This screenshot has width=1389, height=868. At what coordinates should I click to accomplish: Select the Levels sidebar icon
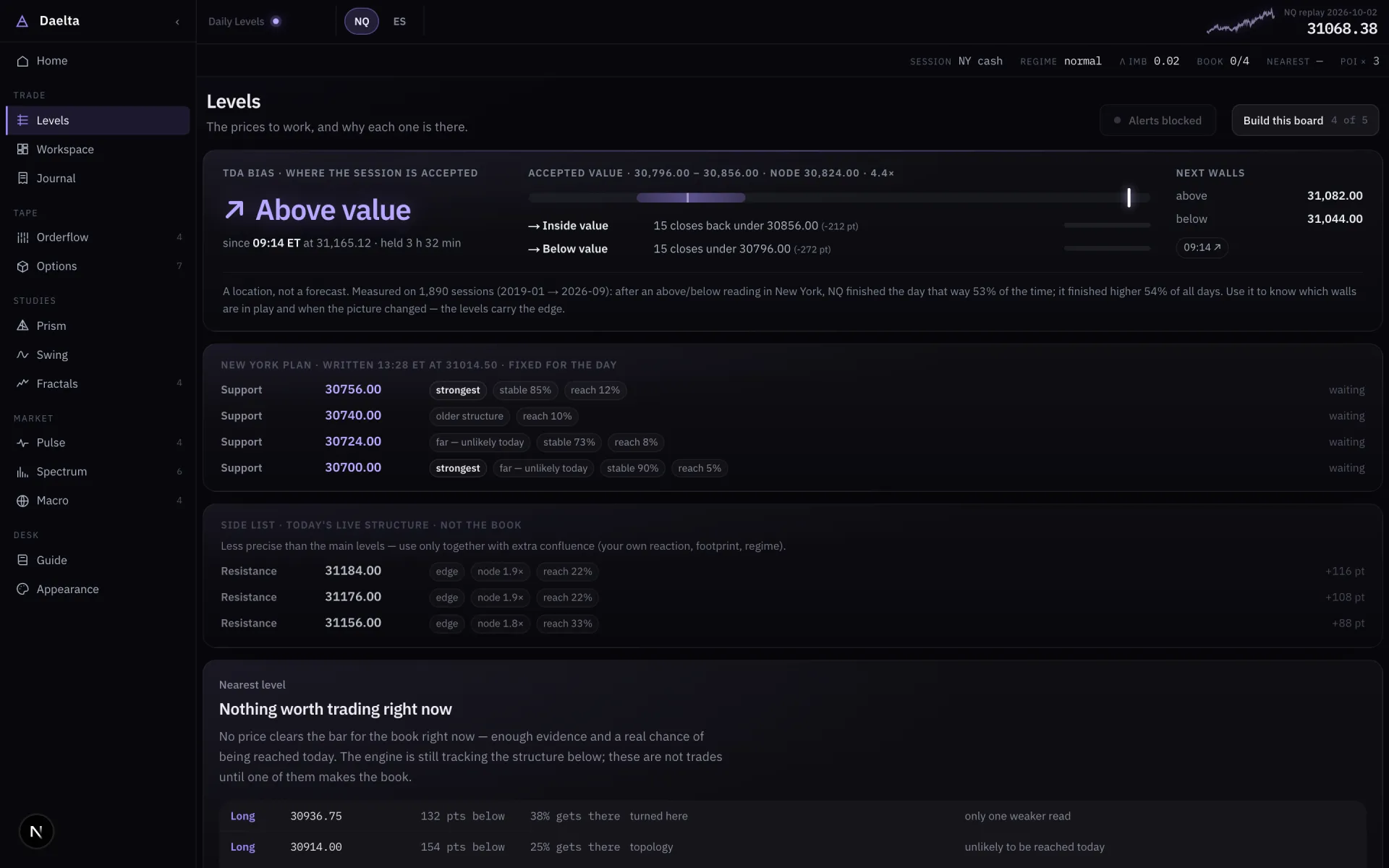[22, 120]
